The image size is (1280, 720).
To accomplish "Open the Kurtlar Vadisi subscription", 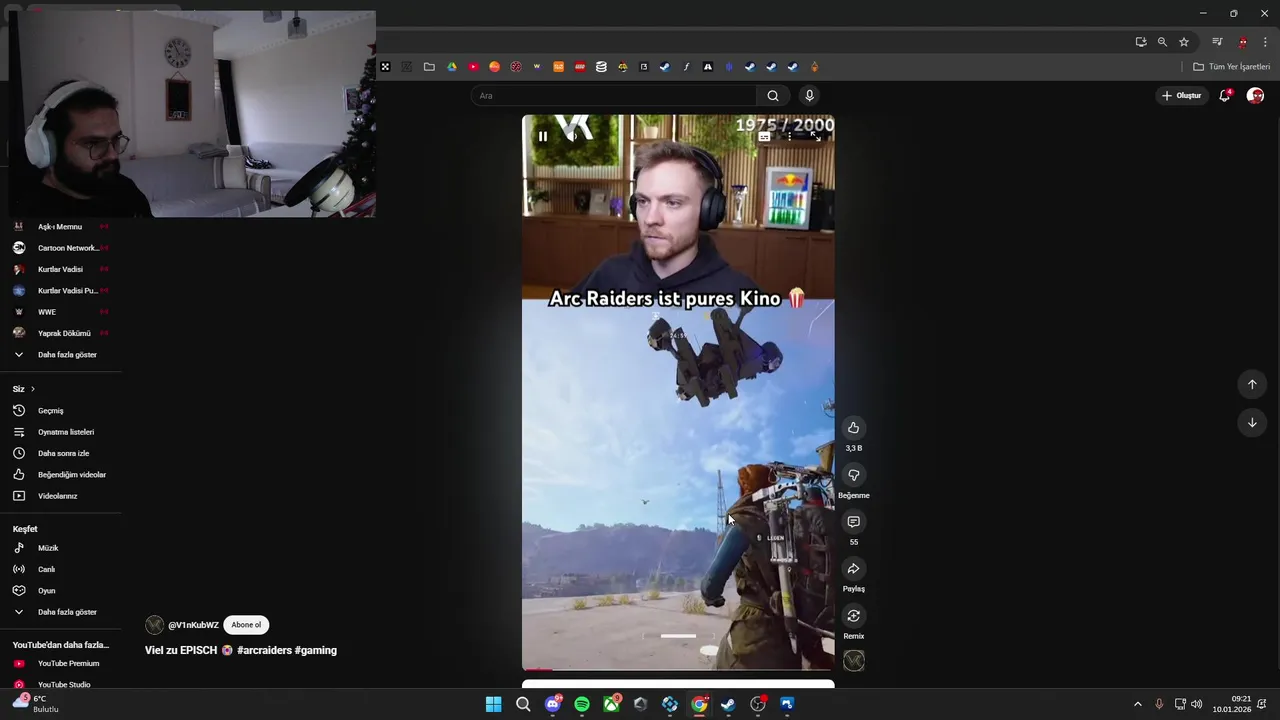I will click(60, 269).
